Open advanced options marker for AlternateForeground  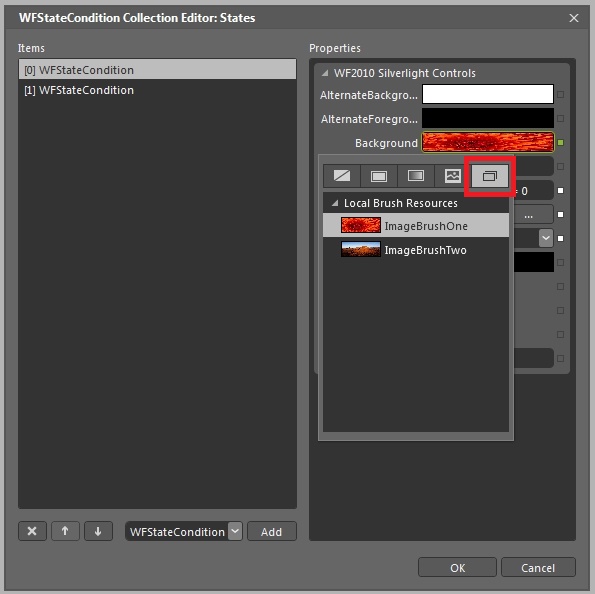point(560,118)
